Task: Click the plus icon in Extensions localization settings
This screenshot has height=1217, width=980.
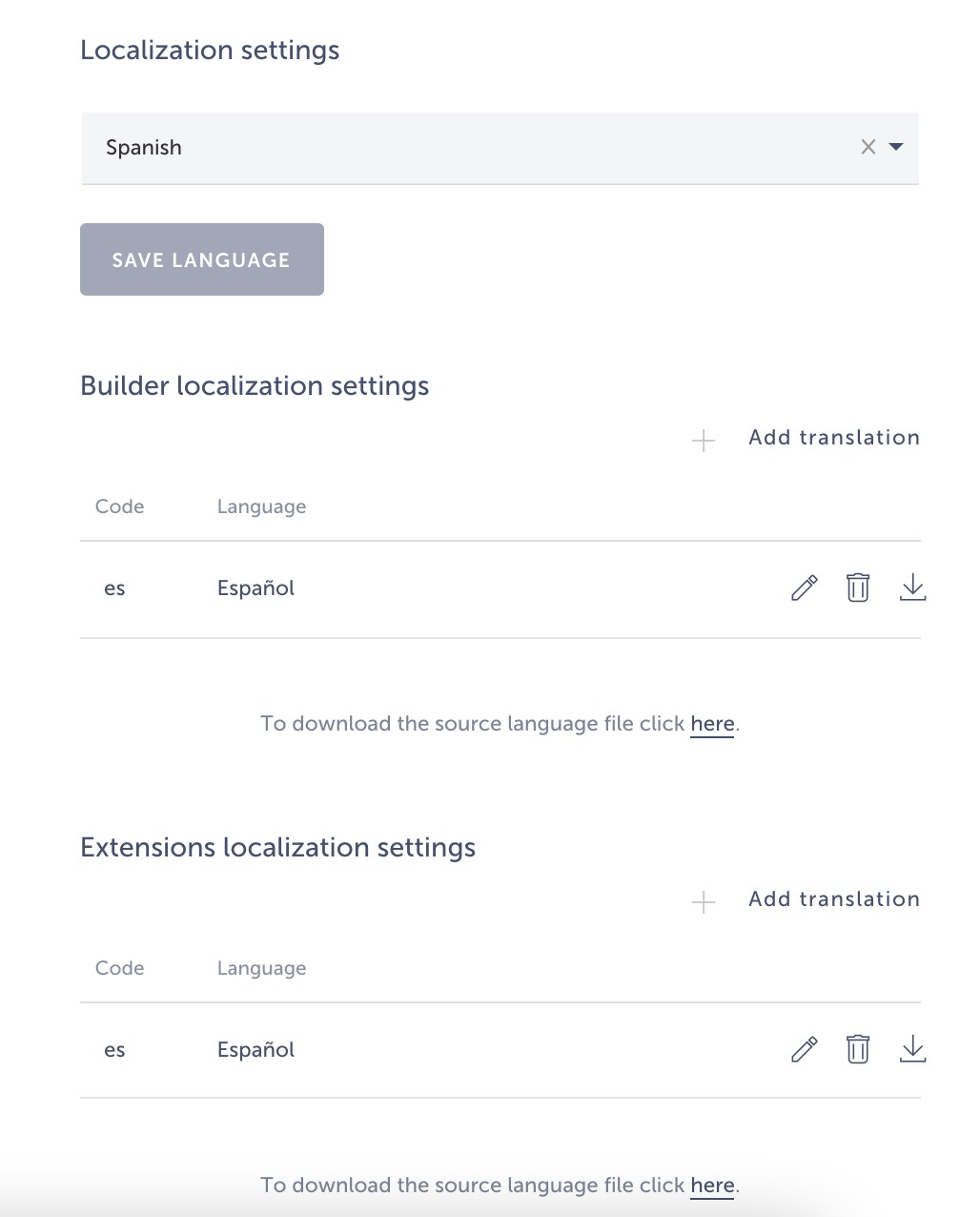Action: click(x=704, y=901)
